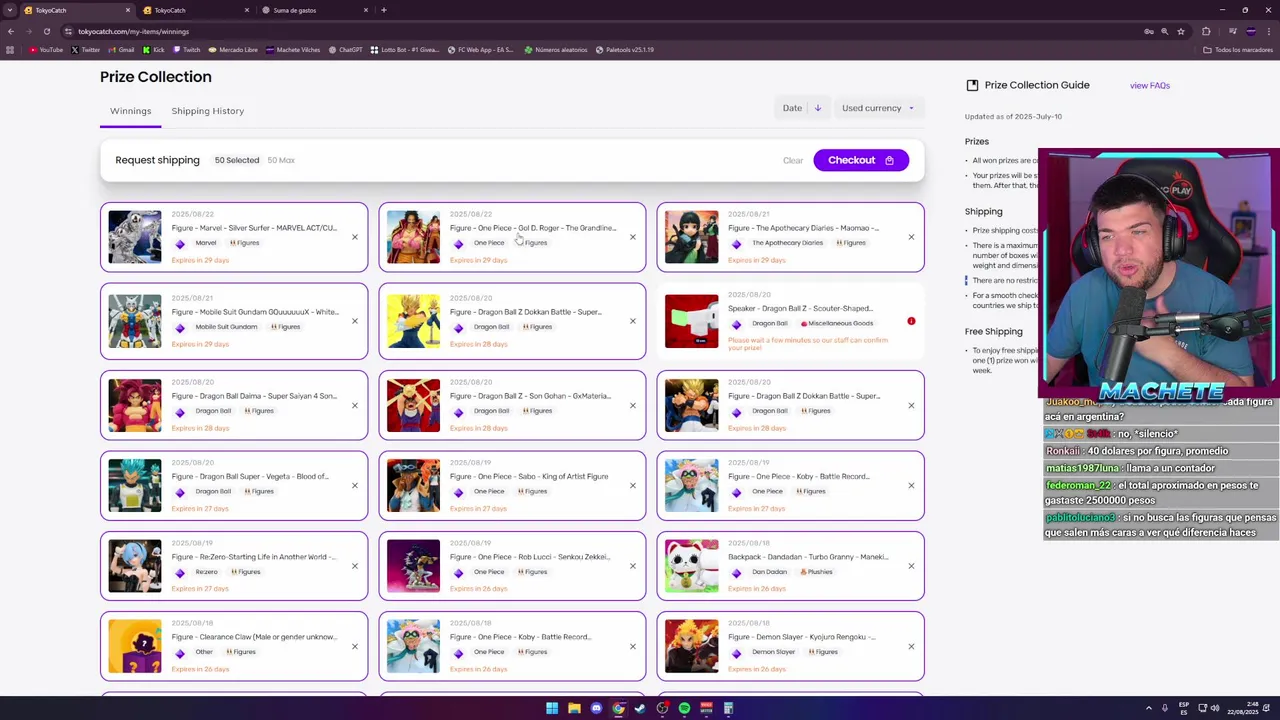Open the Calculator from the taskbar
1280x720 pixels.
[728, 708]
